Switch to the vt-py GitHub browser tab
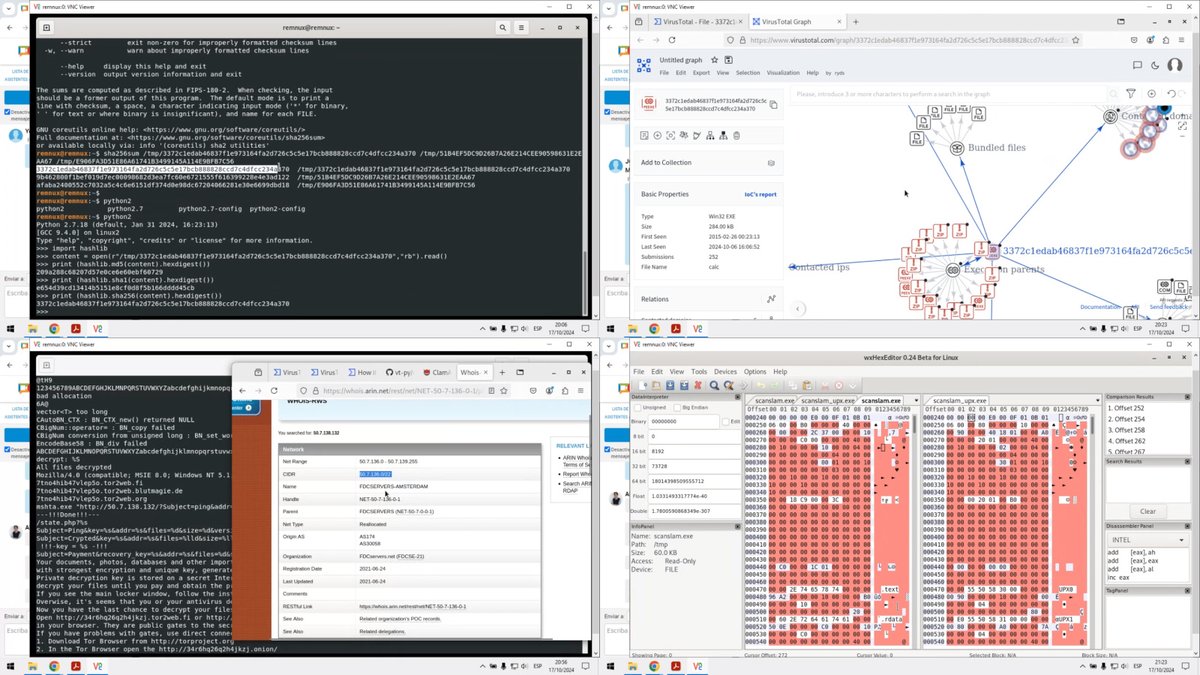 [401, 371]
